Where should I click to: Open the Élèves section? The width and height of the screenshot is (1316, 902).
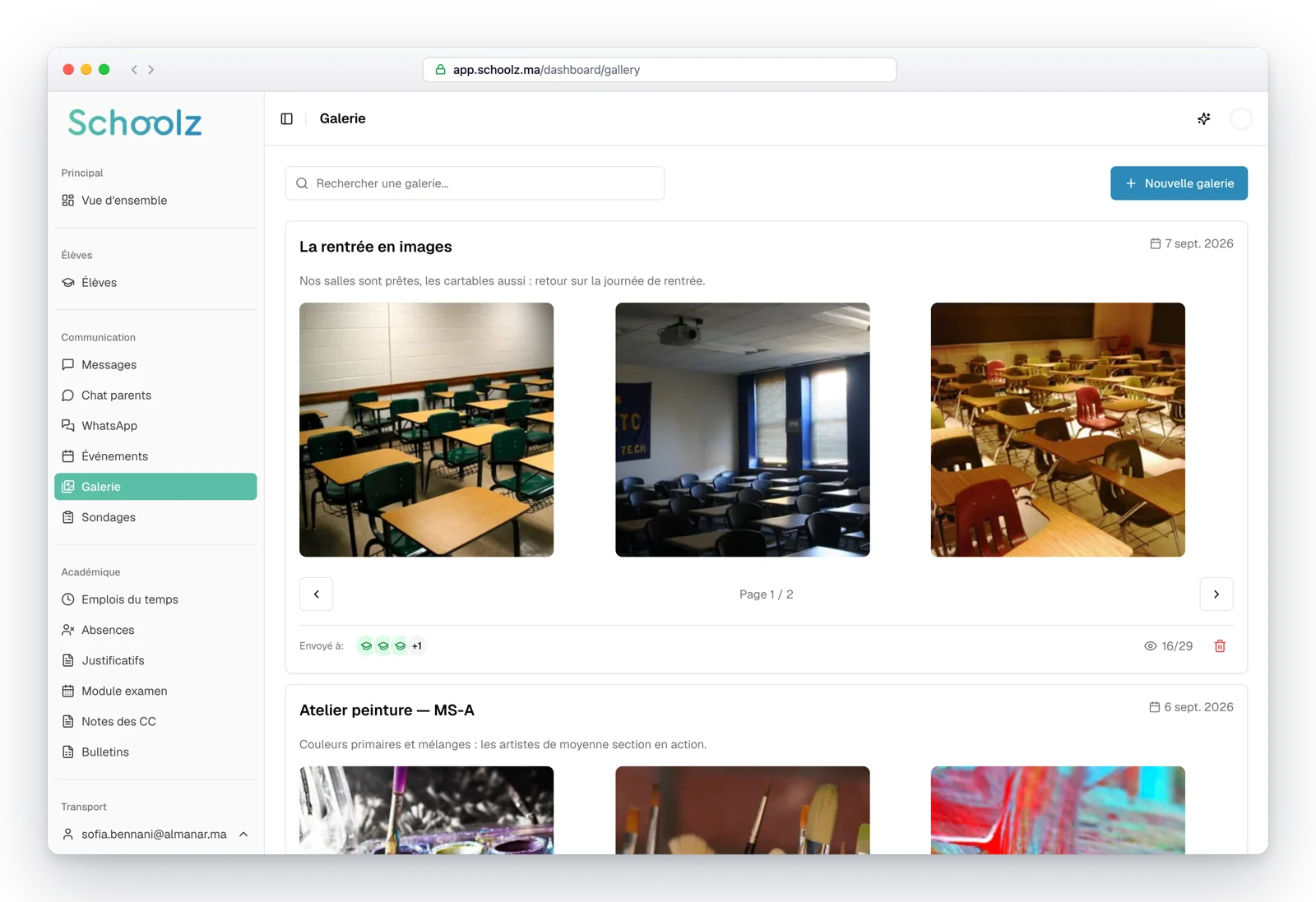(155, 283)
